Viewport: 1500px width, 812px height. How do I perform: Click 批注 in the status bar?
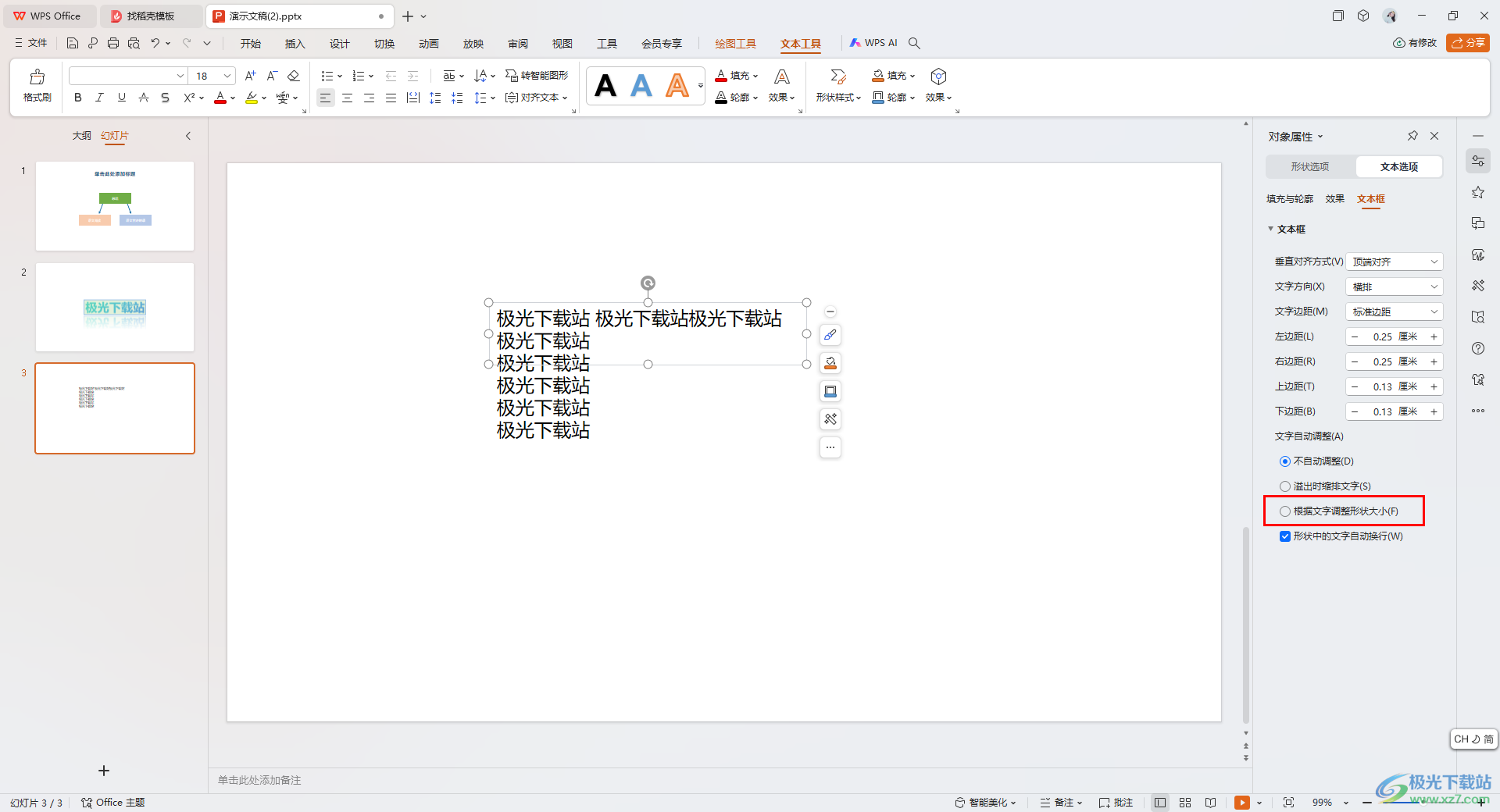(1116, 803)
